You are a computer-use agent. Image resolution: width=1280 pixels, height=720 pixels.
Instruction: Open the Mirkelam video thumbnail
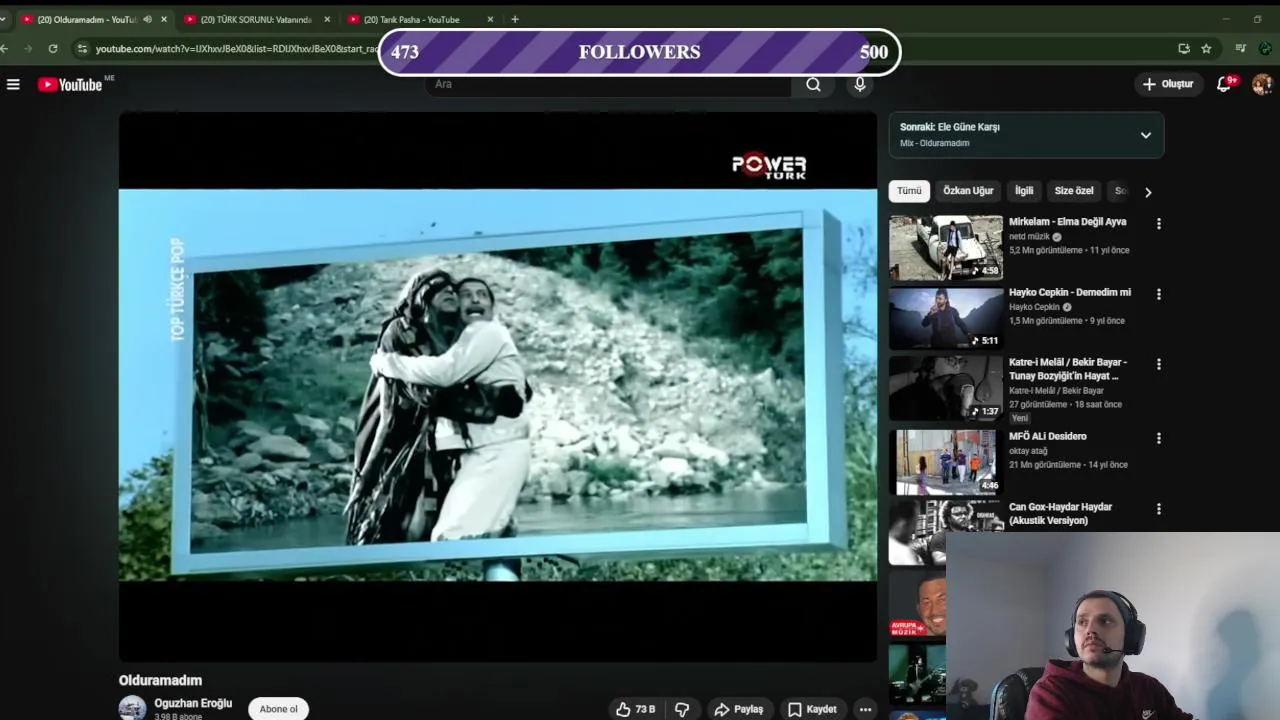(946, 247)
